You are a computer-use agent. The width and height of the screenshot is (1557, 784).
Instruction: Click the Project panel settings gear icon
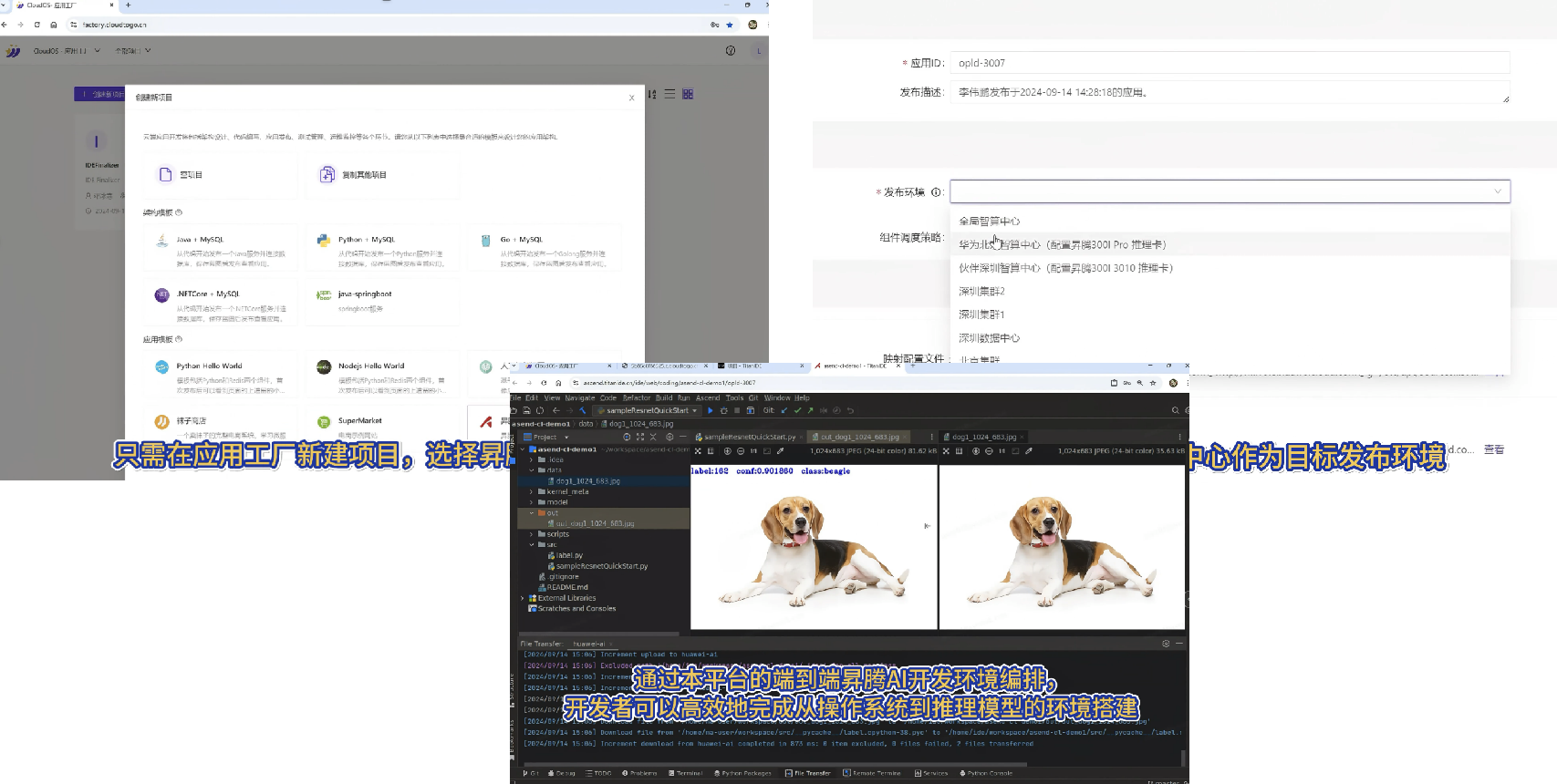point(670,438)
